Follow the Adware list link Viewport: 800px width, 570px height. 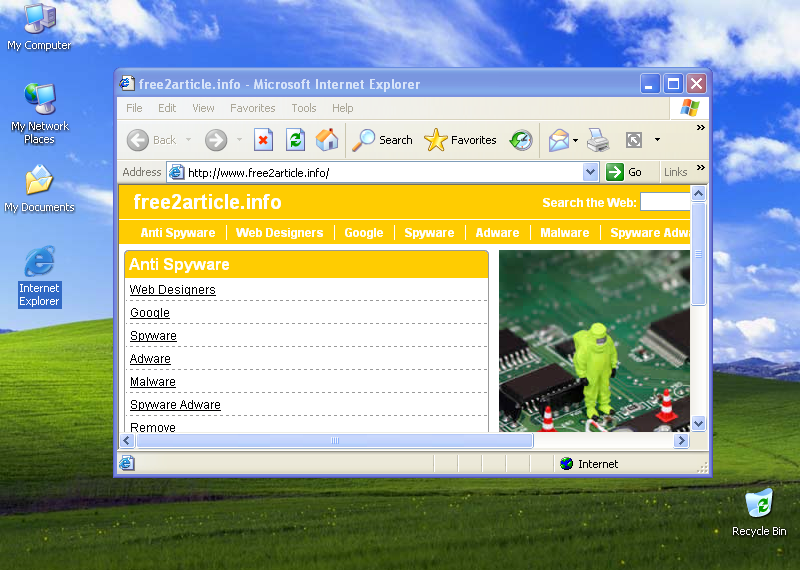click(x=150, y=359)
